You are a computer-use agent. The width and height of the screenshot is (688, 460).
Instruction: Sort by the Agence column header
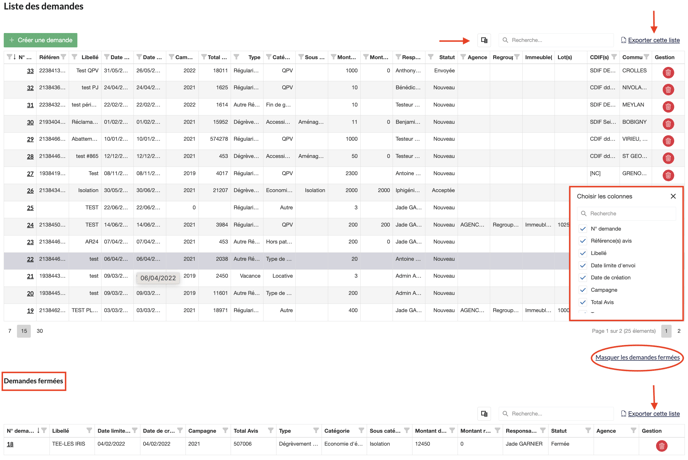477,58
